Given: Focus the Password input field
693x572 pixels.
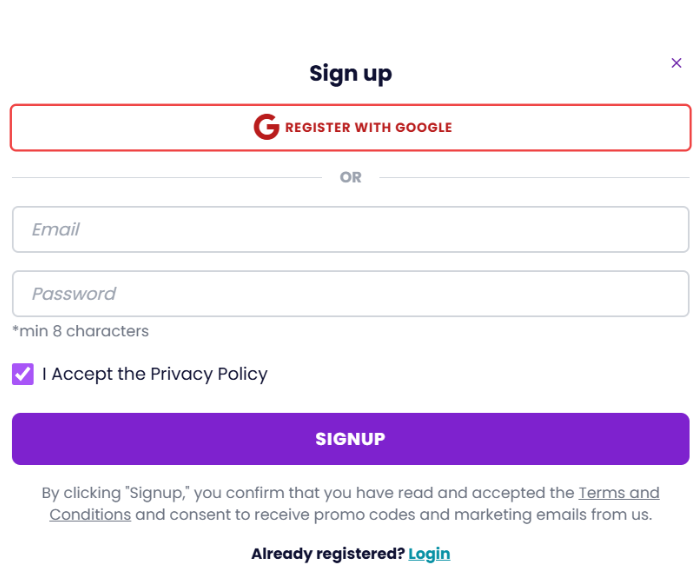Looking at the screenshot, I should [350, 294].
